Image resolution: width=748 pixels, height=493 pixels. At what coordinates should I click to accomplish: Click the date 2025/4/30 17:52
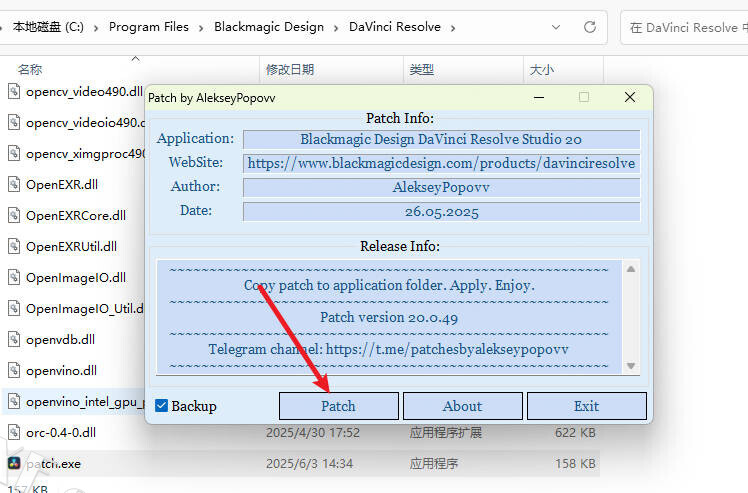point(312,433)
